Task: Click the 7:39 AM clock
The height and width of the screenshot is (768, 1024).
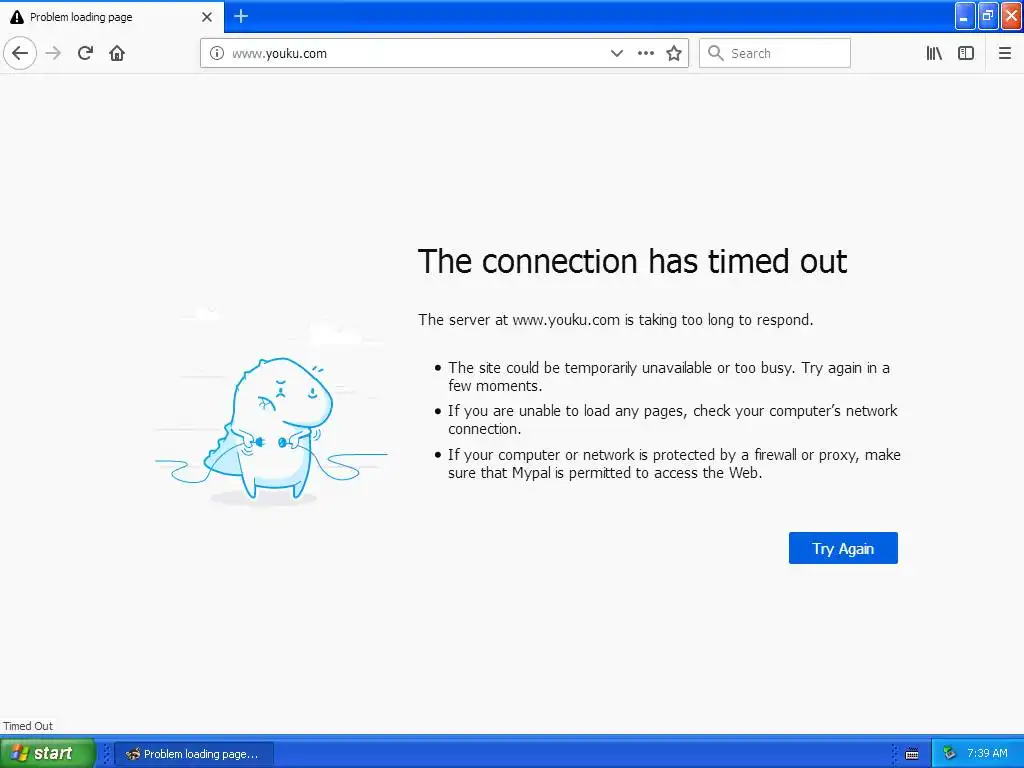Action: point(987,754)
